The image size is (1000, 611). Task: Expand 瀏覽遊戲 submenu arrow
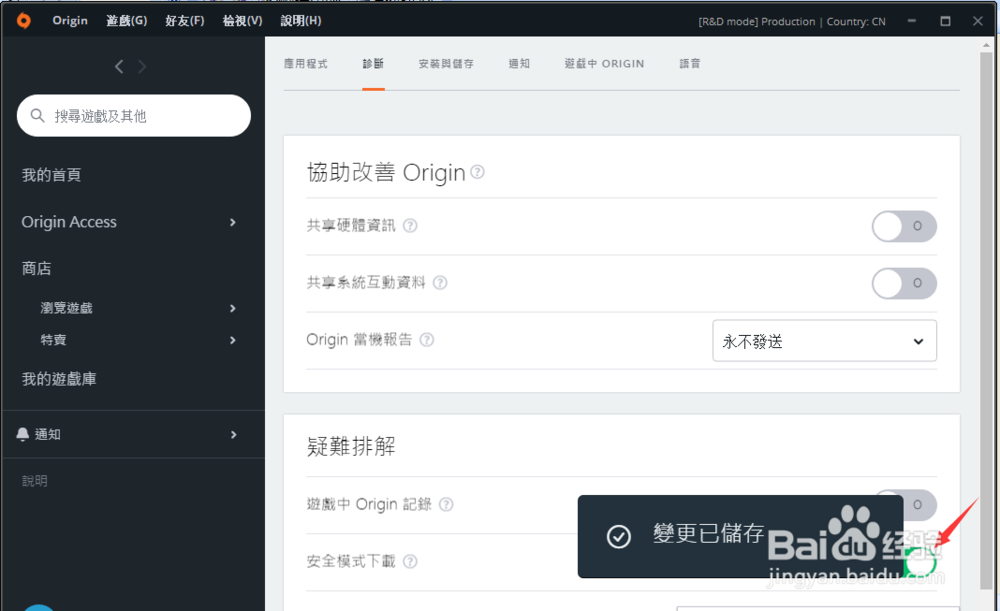(x=233, y=308)
